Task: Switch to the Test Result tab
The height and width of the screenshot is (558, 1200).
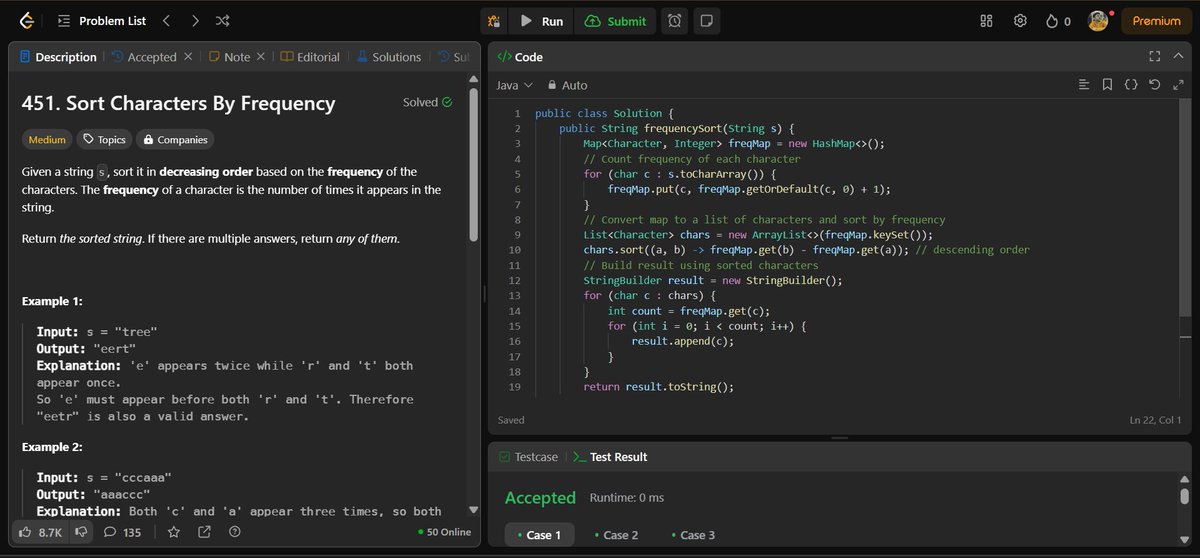Action: pos(610,457)
